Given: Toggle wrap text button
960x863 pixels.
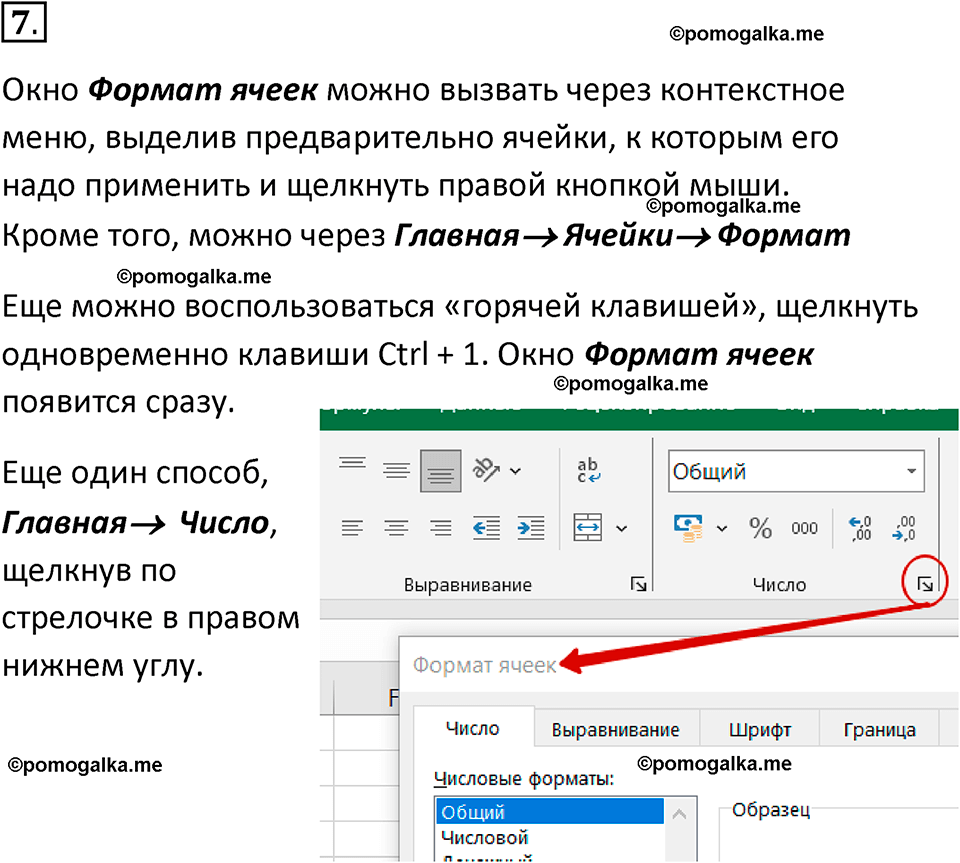Looking at the screenshot, I should coord(588,470).
